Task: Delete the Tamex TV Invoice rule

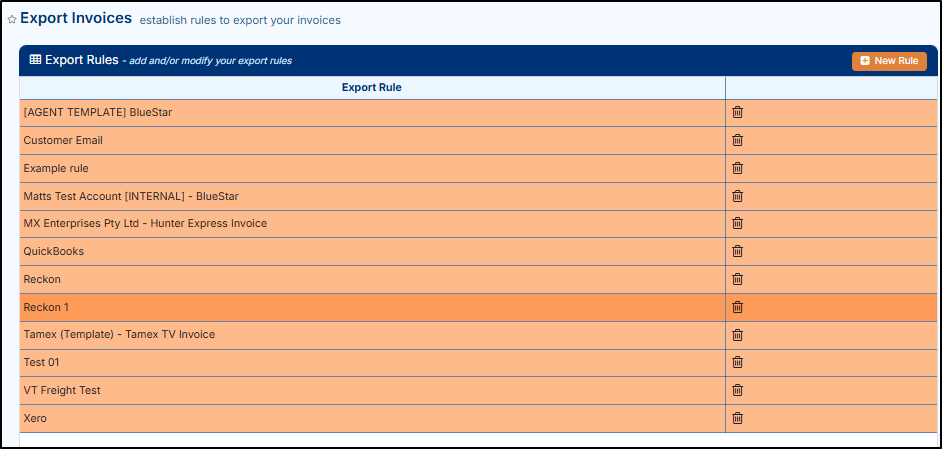Action: pos(737,335)
